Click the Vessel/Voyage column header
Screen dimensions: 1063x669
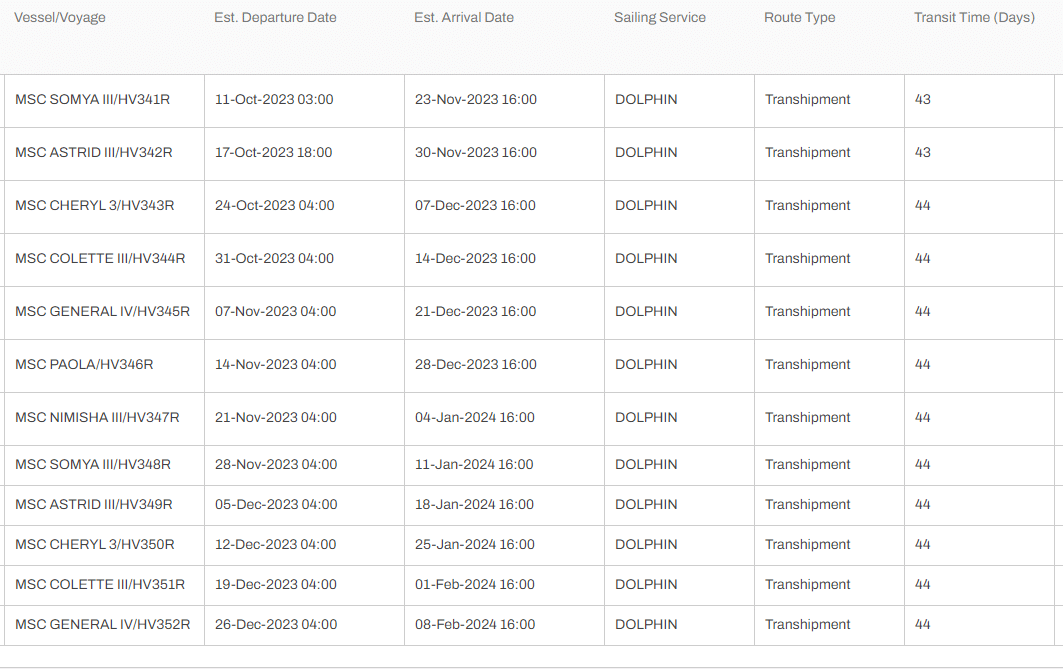click(60, 18)
